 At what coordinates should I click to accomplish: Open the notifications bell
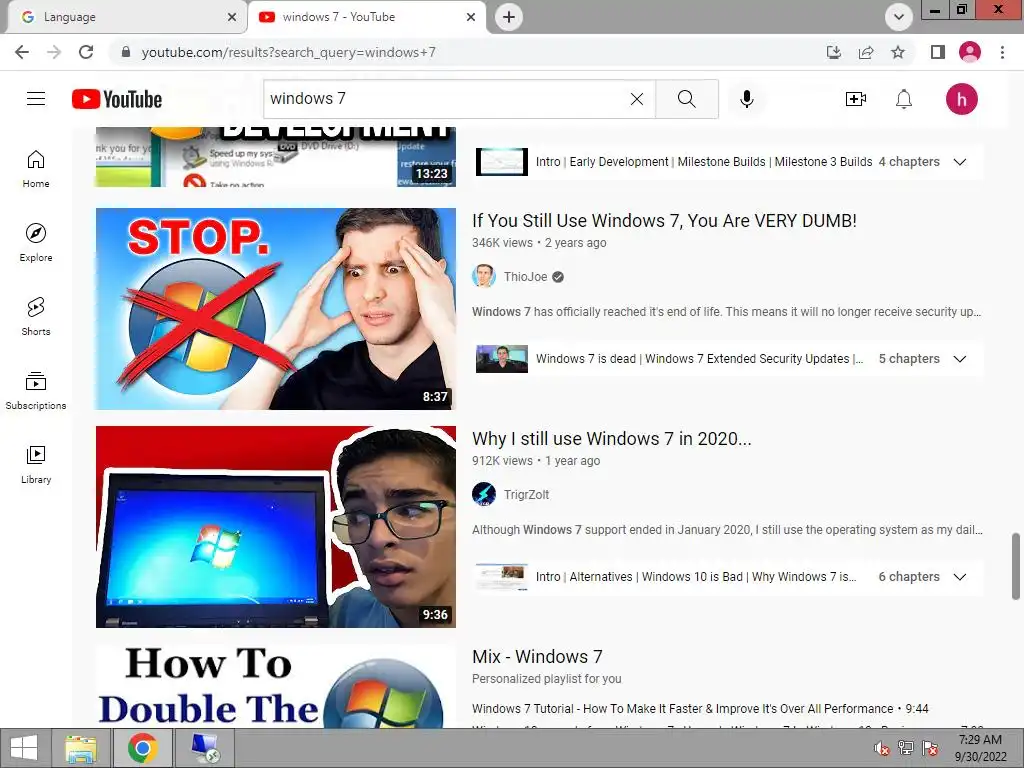coord(904,99)
